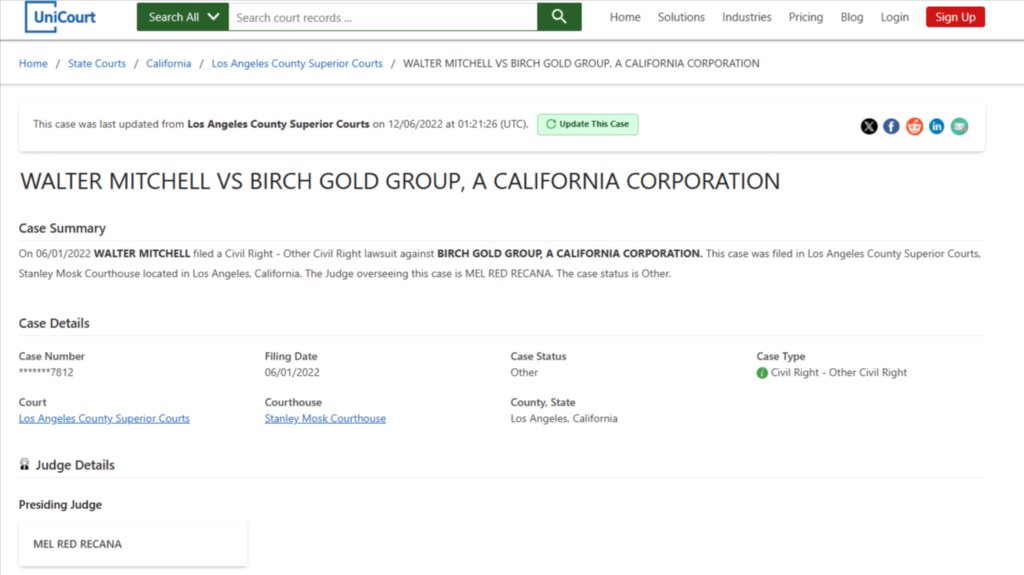The width and height of the screenshot is (1024, 575).
Task: Click the case number ending 7812
Action: point(46,372)
